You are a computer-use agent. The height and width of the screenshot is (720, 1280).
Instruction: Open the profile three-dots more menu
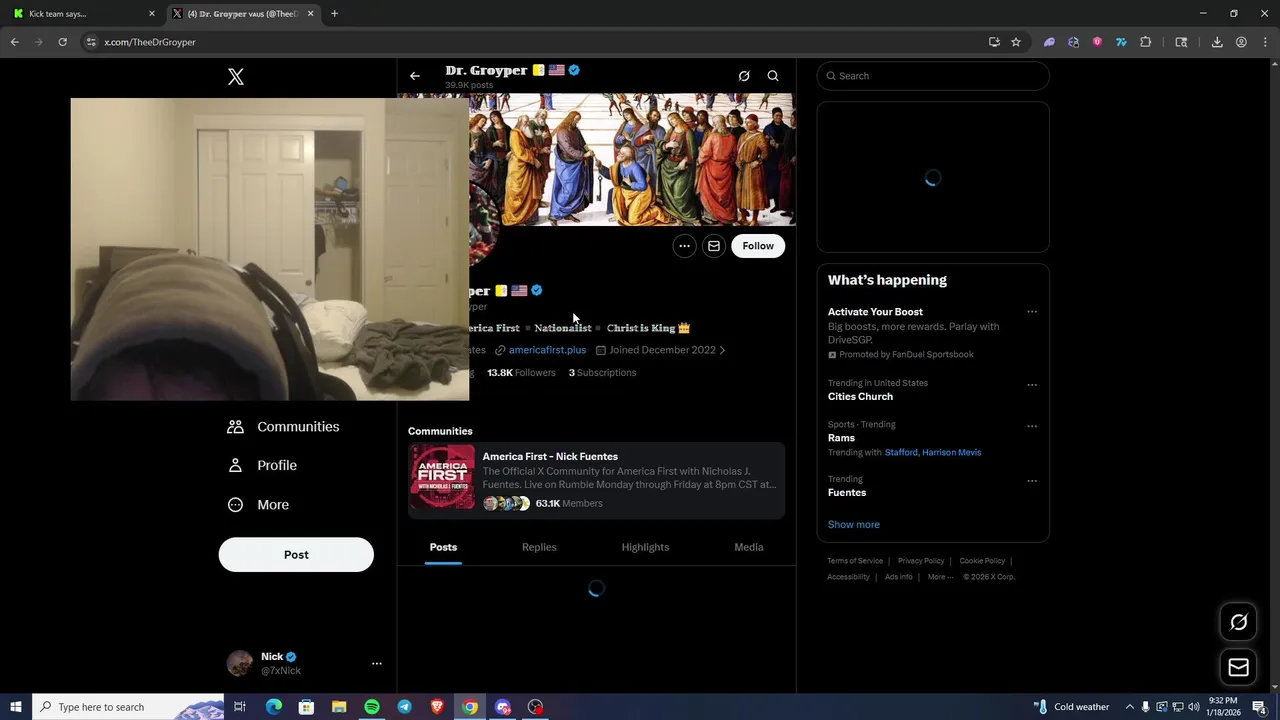point(684,246)
